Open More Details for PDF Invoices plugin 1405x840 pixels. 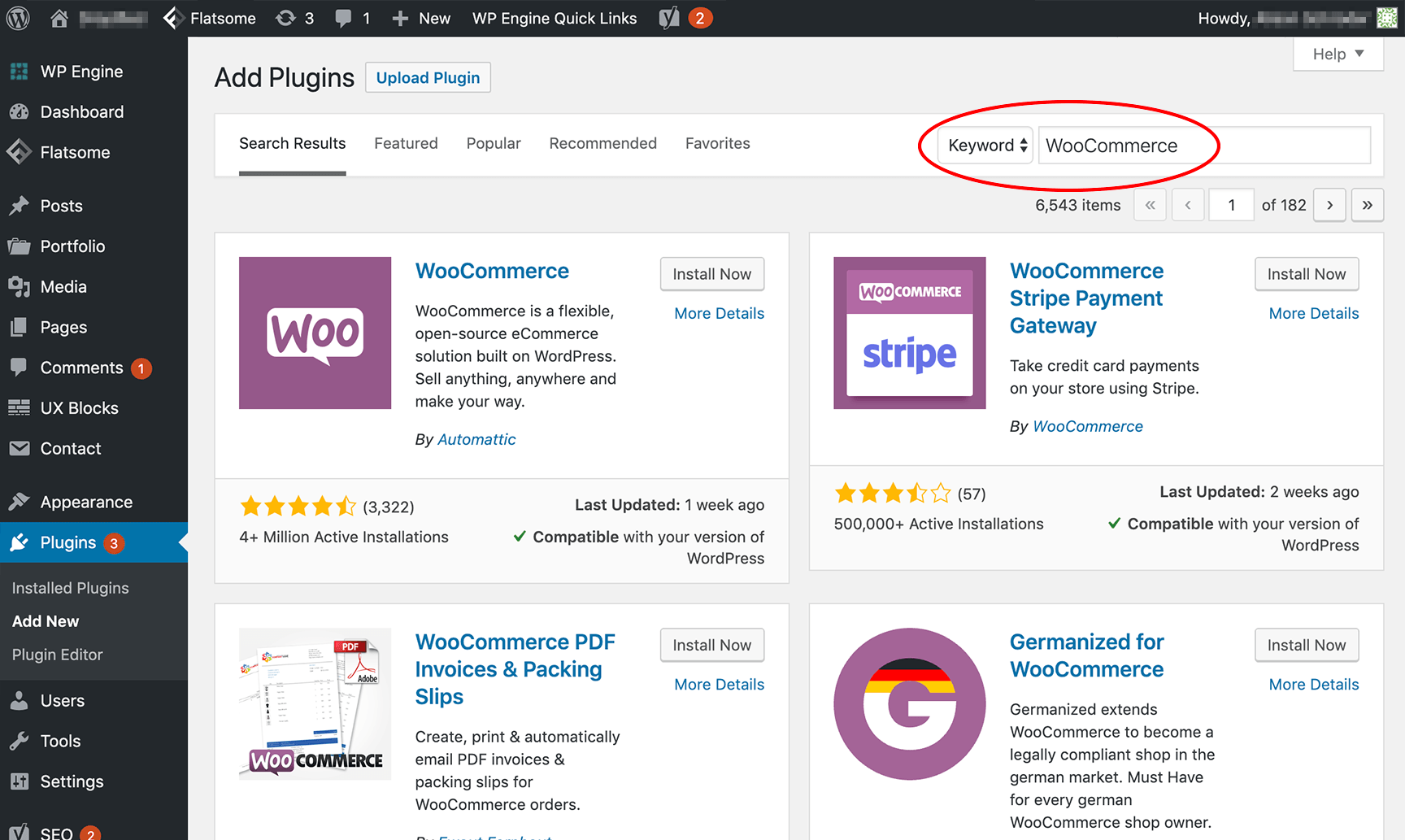coord(719,685)
